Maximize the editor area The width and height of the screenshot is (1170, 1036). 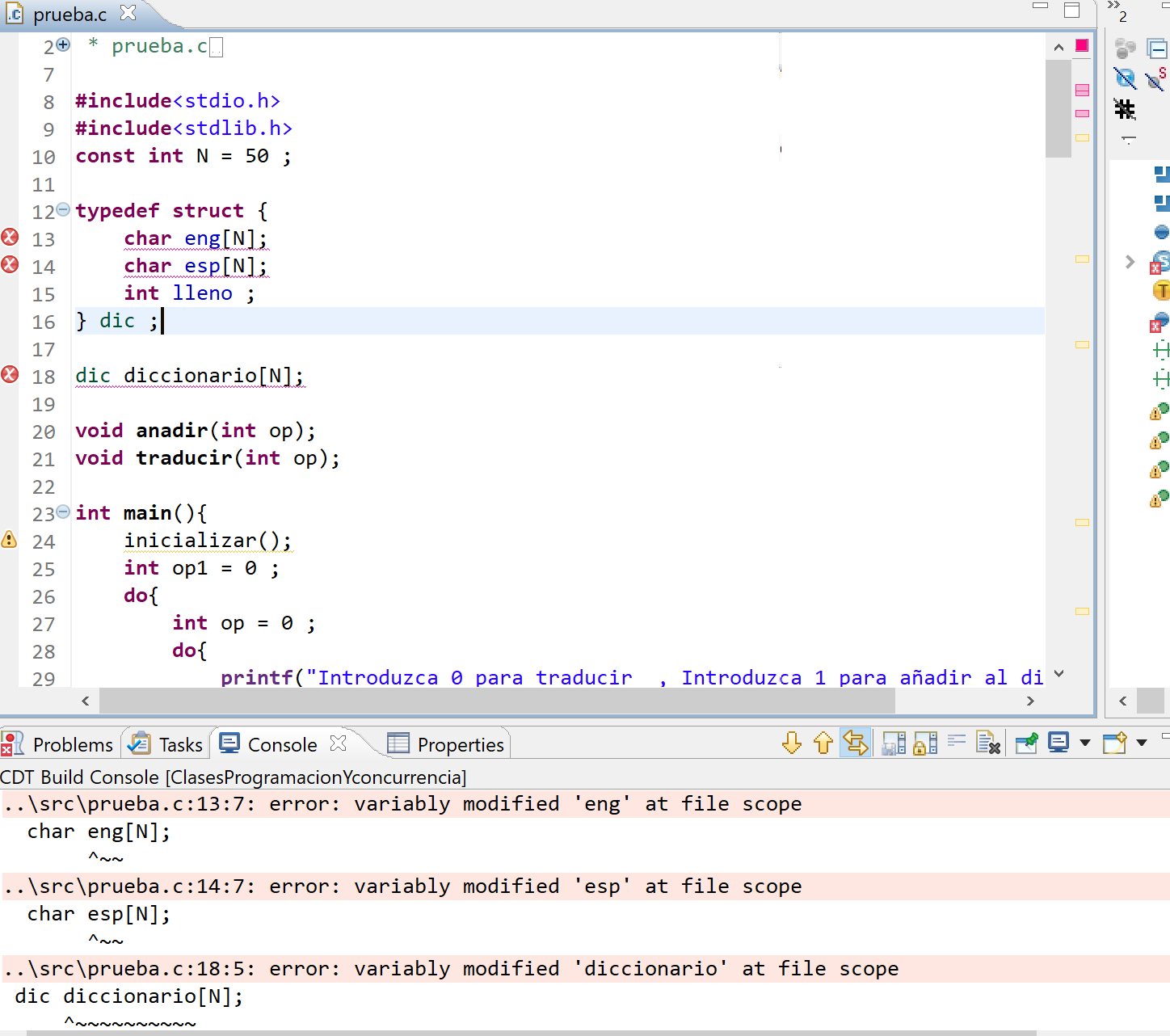click(1071, 11)
